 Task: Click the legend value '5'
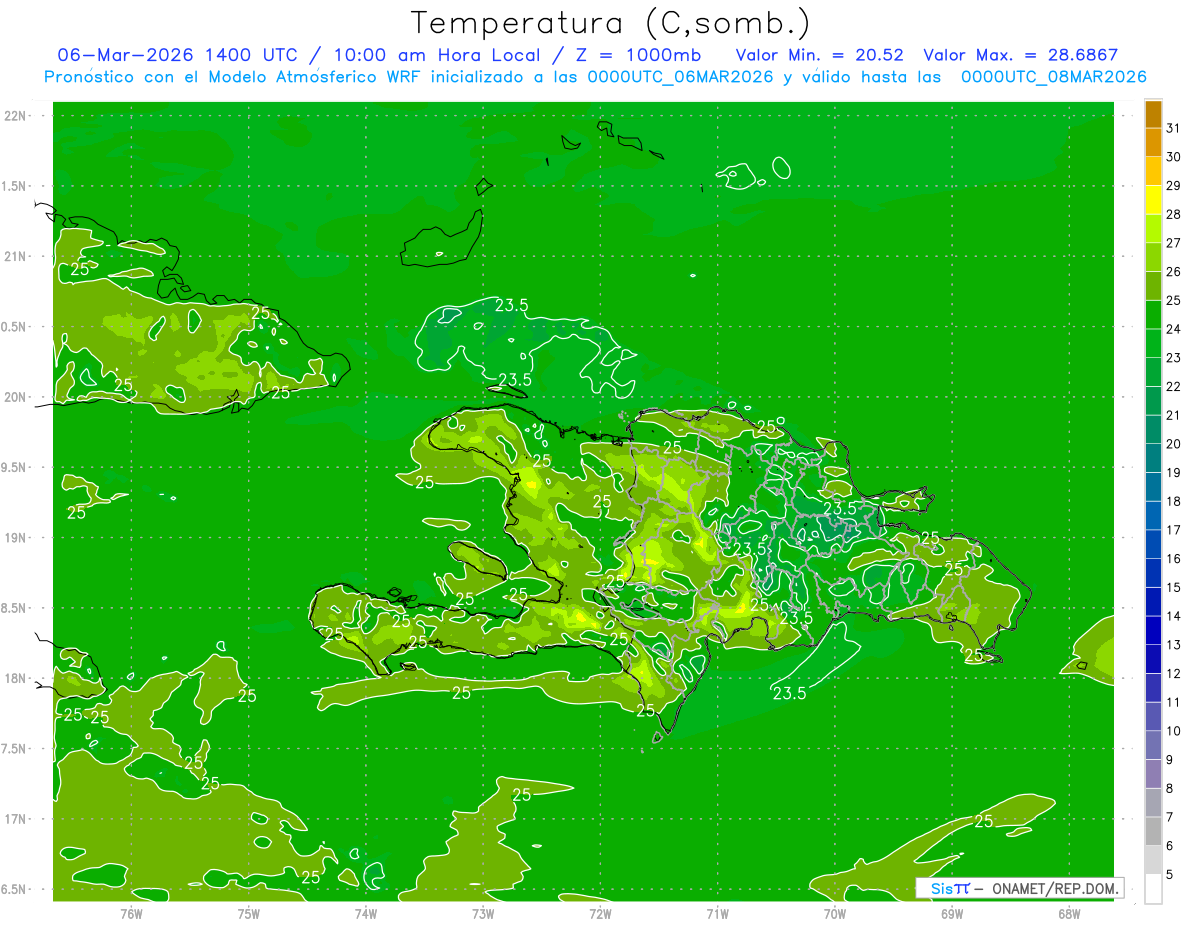(x=1169, y=875)
